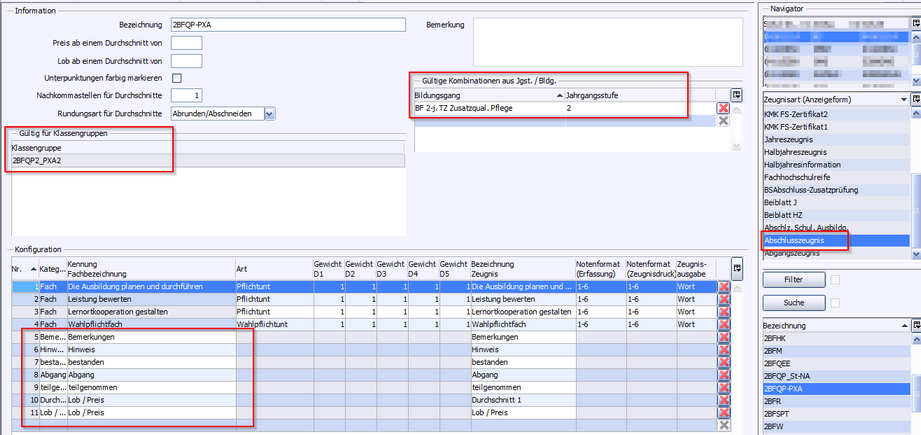The height and width of the screenshot is (435, 921).
Task: Open column chooser icon in Konfiguration table
Action: pyautogui.click(x=736, y=267)
